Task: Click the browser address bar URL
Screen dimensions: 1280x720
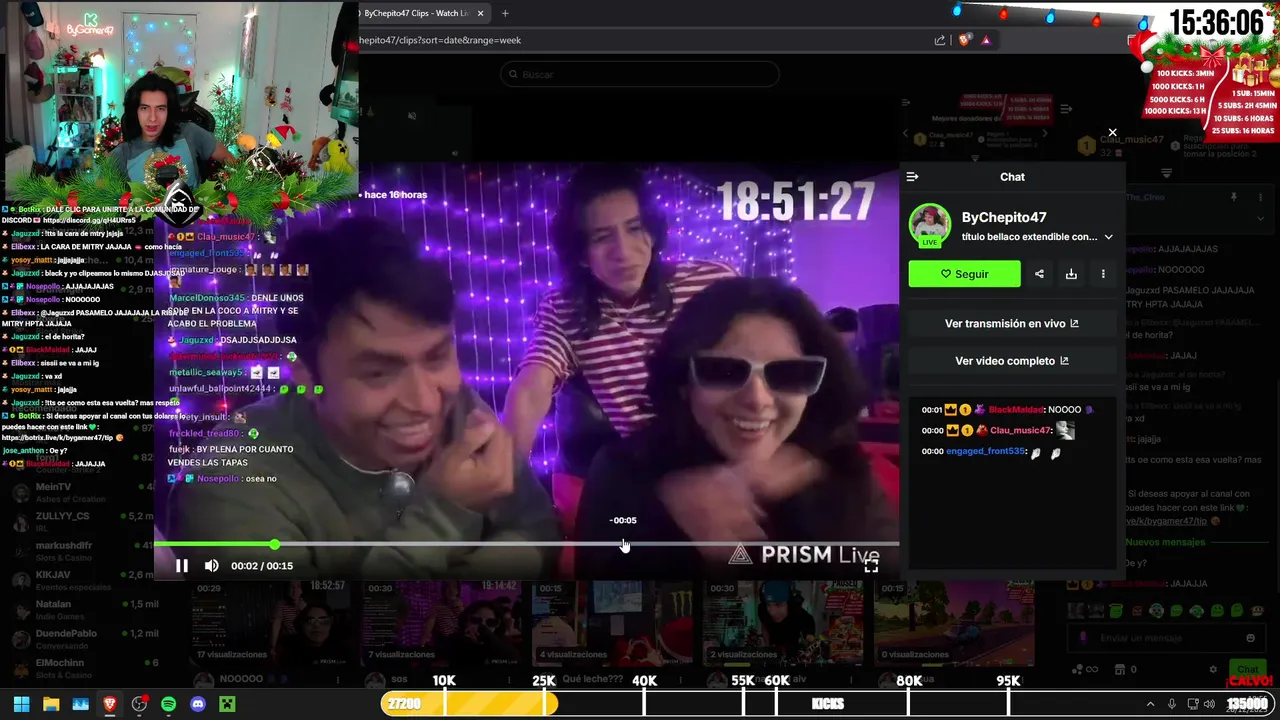Action: 440,40
